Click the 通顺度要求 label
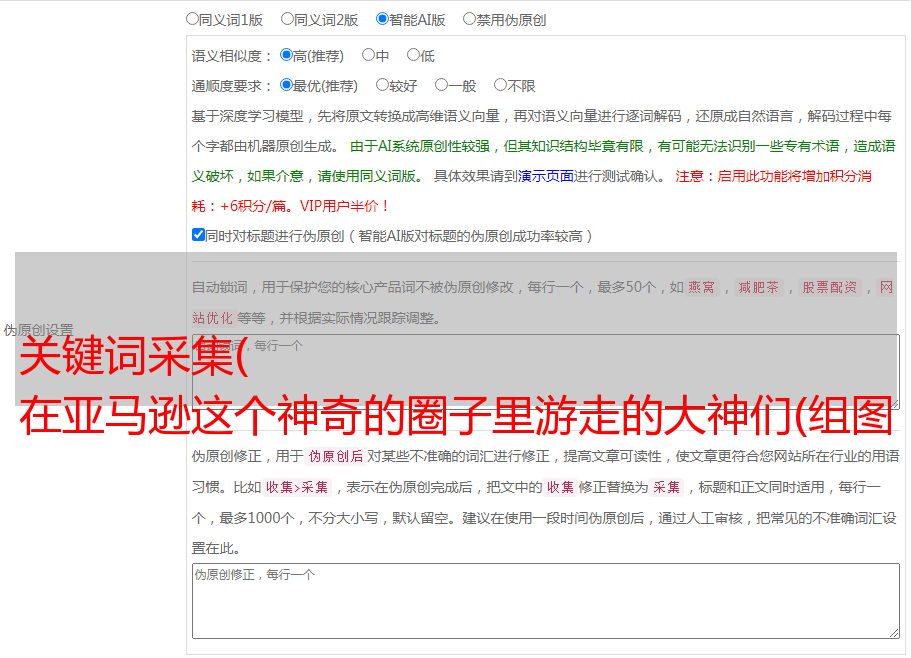 coord(232,86)
